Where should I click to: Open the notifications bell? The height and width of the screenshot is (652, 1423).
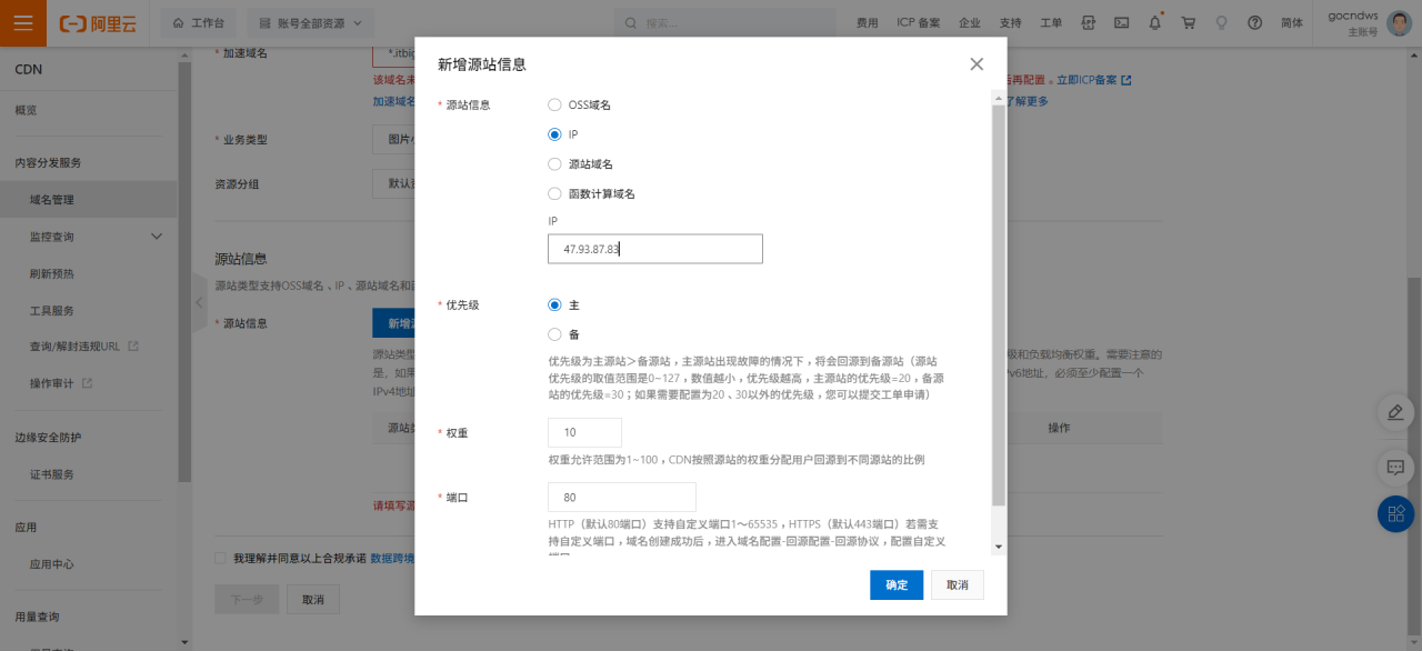pyautogui.click(x=1155, y=23)
